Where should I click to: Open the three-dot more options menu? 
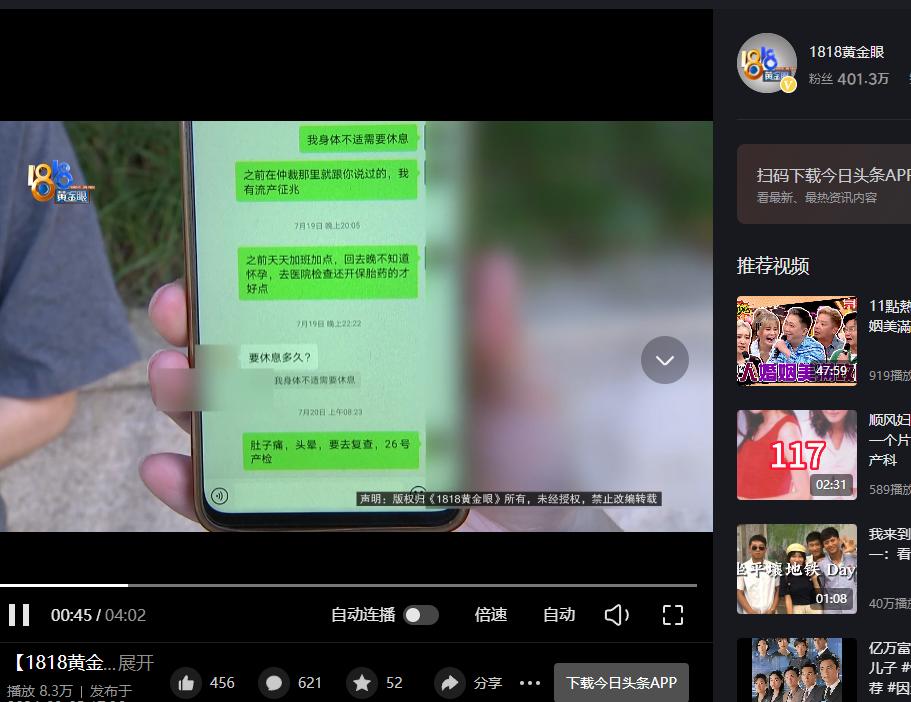pos(530,683)
